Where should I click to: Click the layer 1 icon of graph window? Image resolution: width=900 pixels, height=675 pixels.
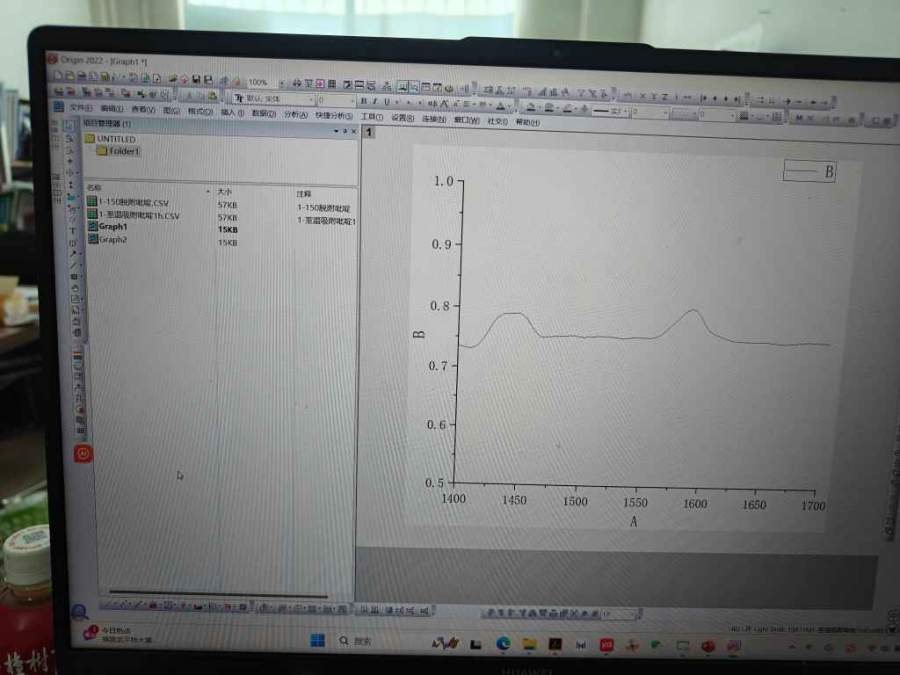pyautogui.click(x=369, y=132)
